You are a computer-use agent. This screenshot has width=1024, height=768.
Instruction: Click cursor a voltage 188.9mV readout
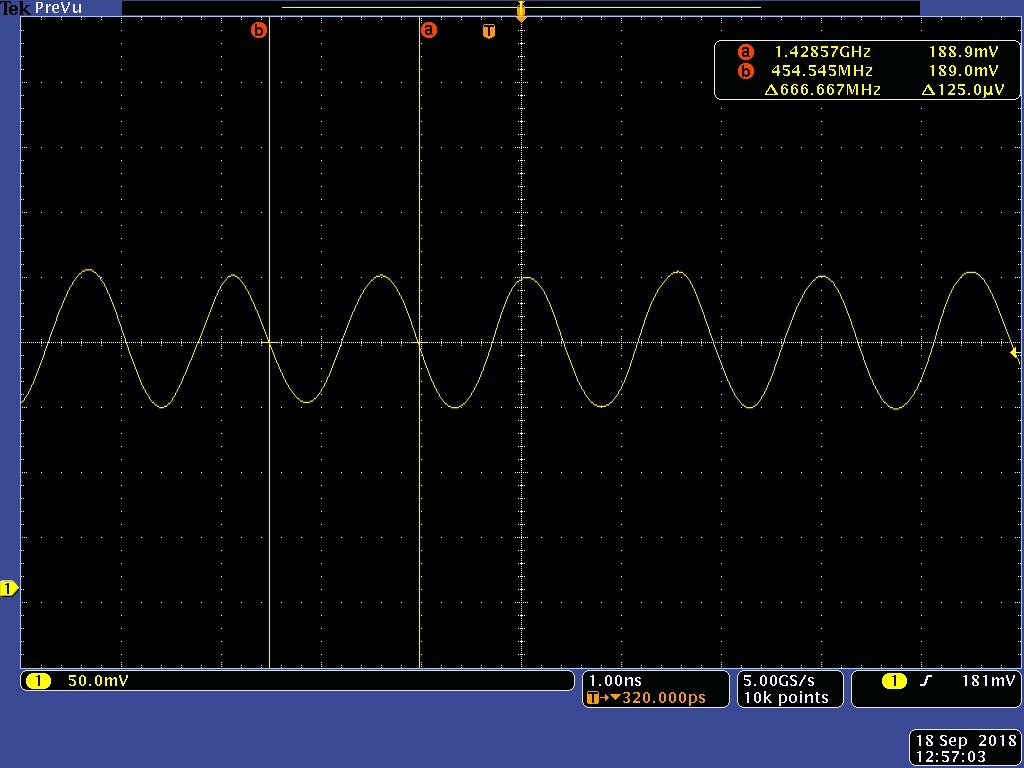pos(963,52)
